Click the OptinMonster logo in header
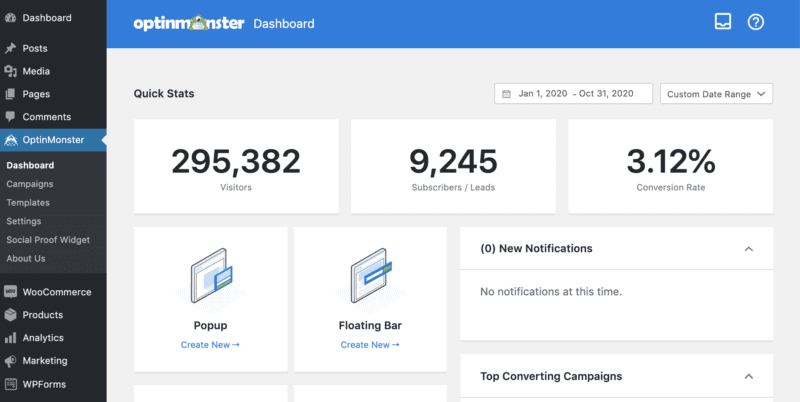This screenshot has width=800, height=402. point(189,23)
